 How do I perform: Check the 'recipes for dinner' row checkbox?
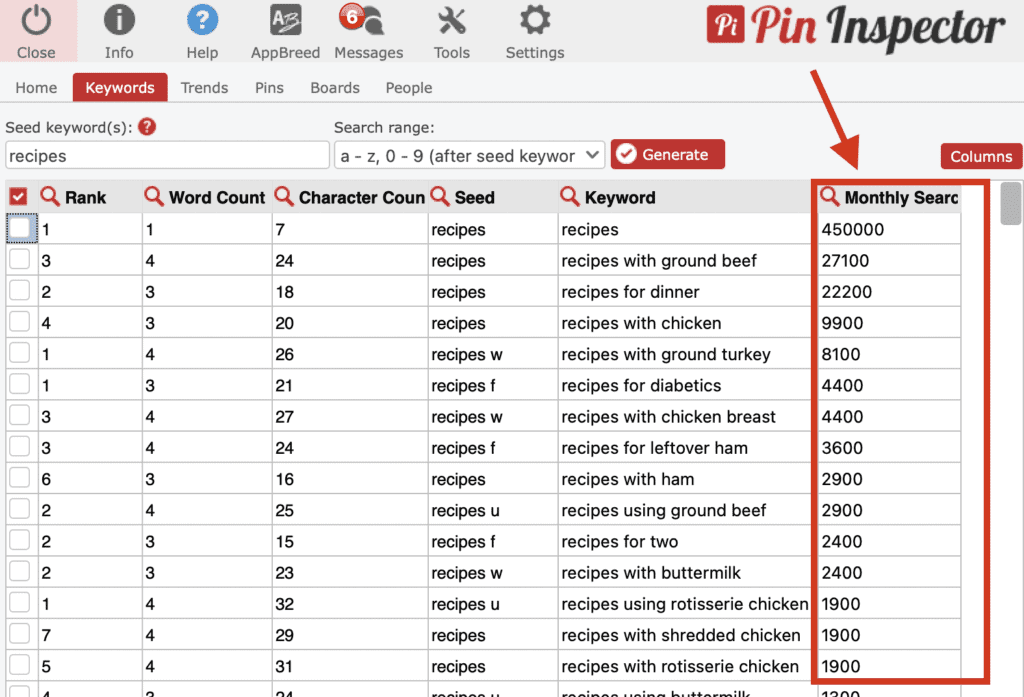[20, 291]
